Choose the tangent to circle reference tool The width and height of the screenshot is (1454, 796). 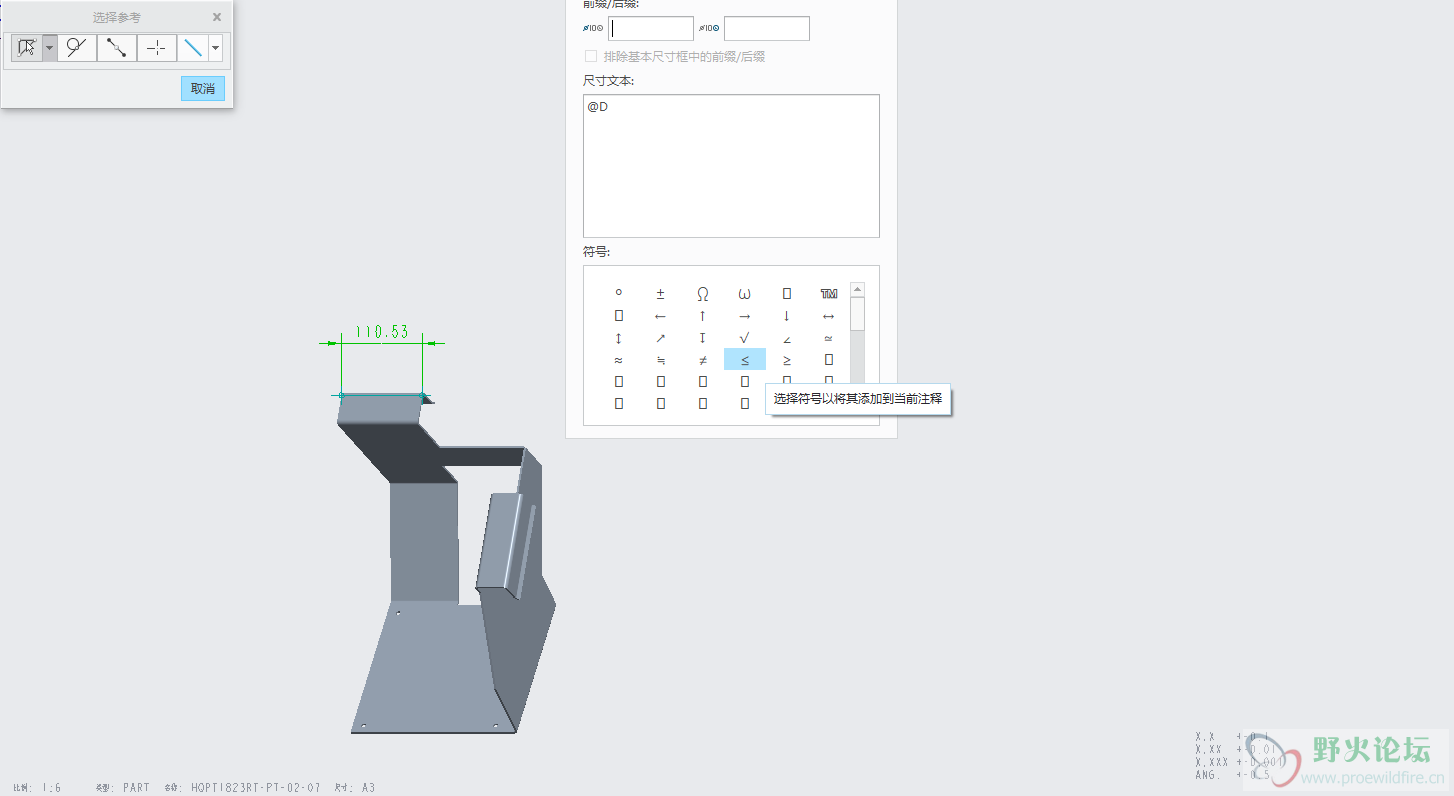[x=77, y=47]
